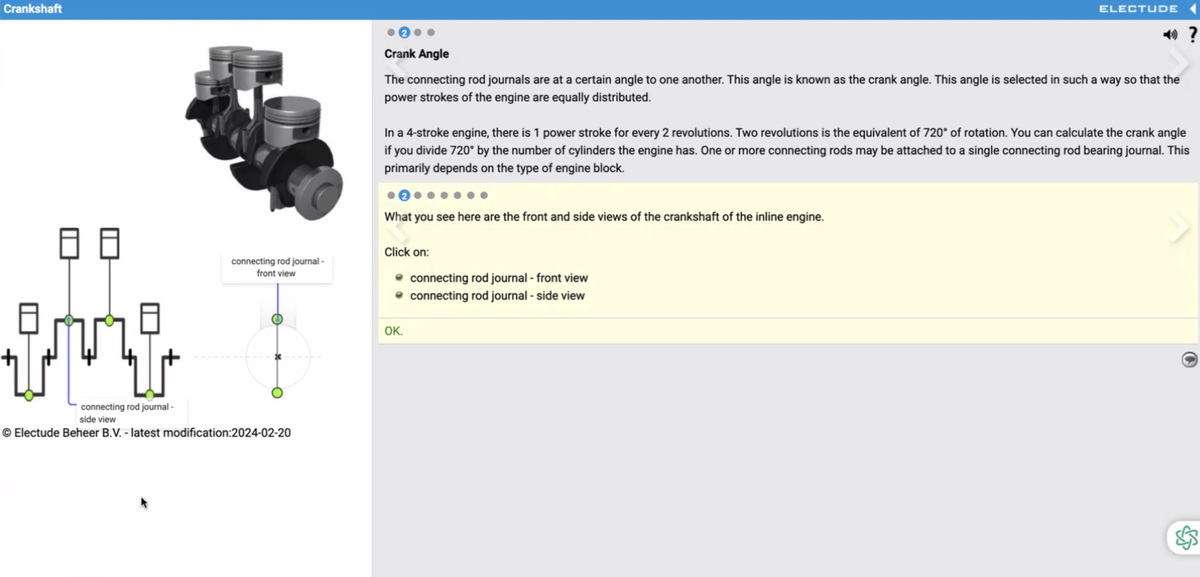
Task: Open the chat assistant icon at bottom right
Action: pyautogui.click(x=1184, y=537)
